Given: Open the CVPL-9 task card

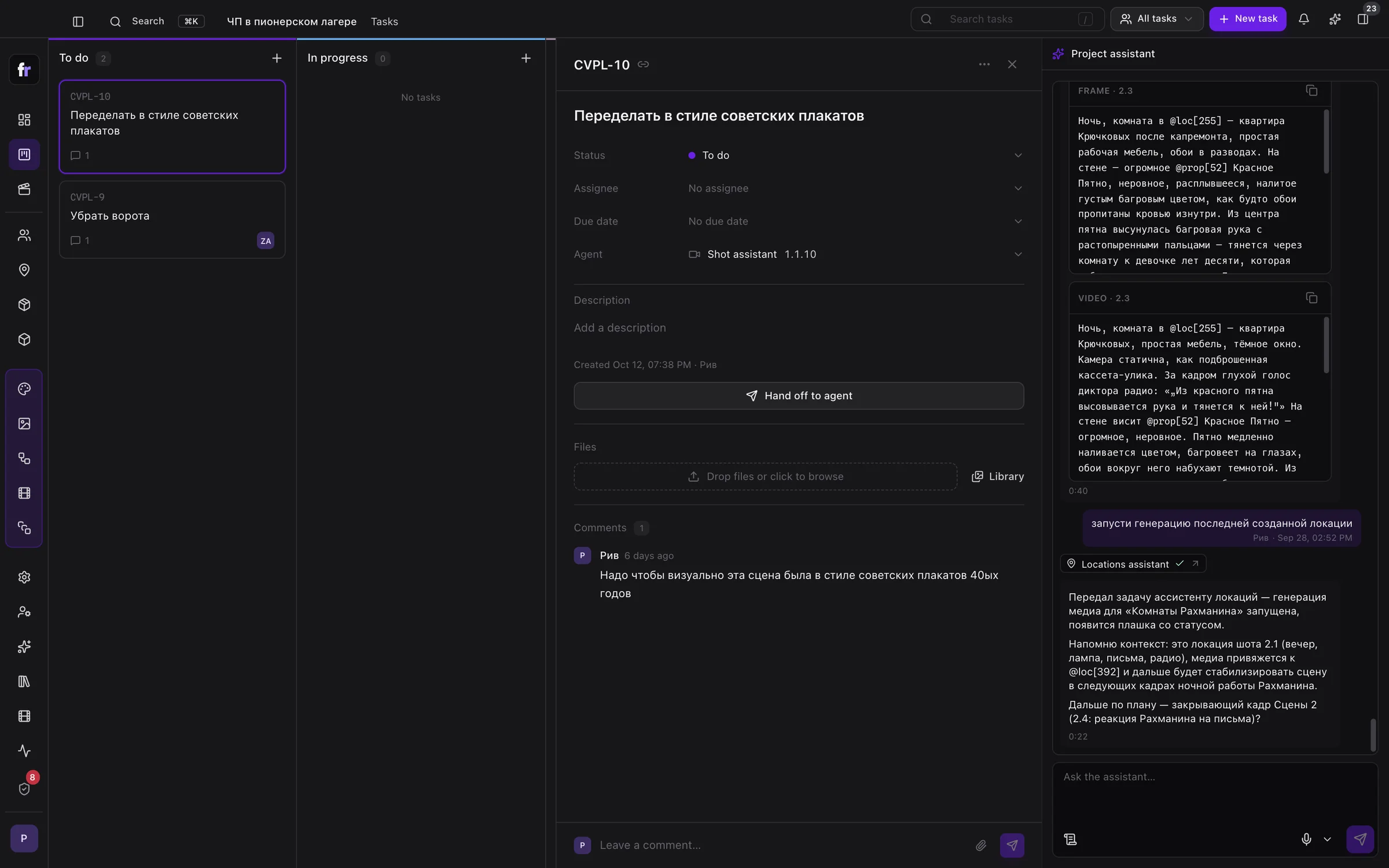Looking at the screenshot, I should (172, 219).
